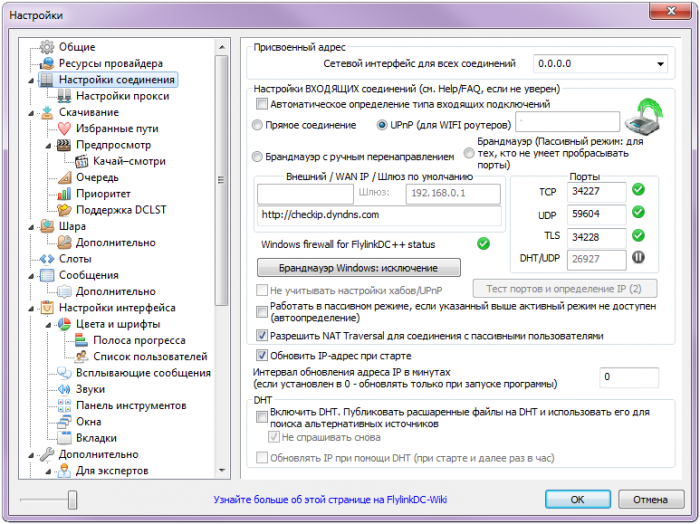This screenshot has height=524, width=700.
Task: Enable automatic incoming connection type detection checkbox
Action: tap(263, 104)
